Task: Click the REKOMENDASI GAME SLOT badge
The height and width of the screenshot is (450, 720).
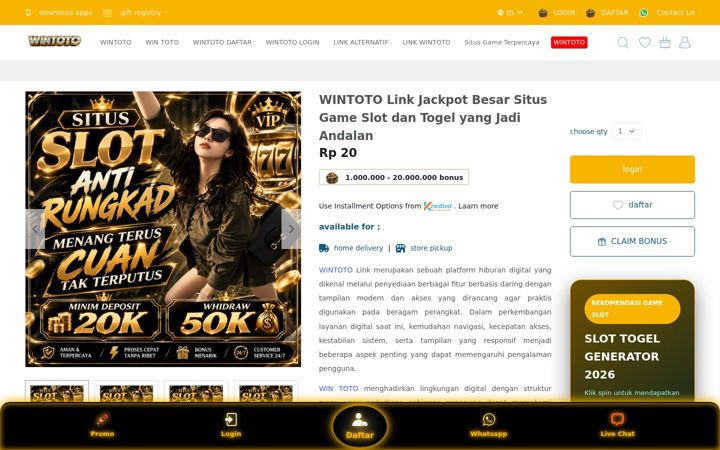Action: pyautogui.click(x=632, y=309)
